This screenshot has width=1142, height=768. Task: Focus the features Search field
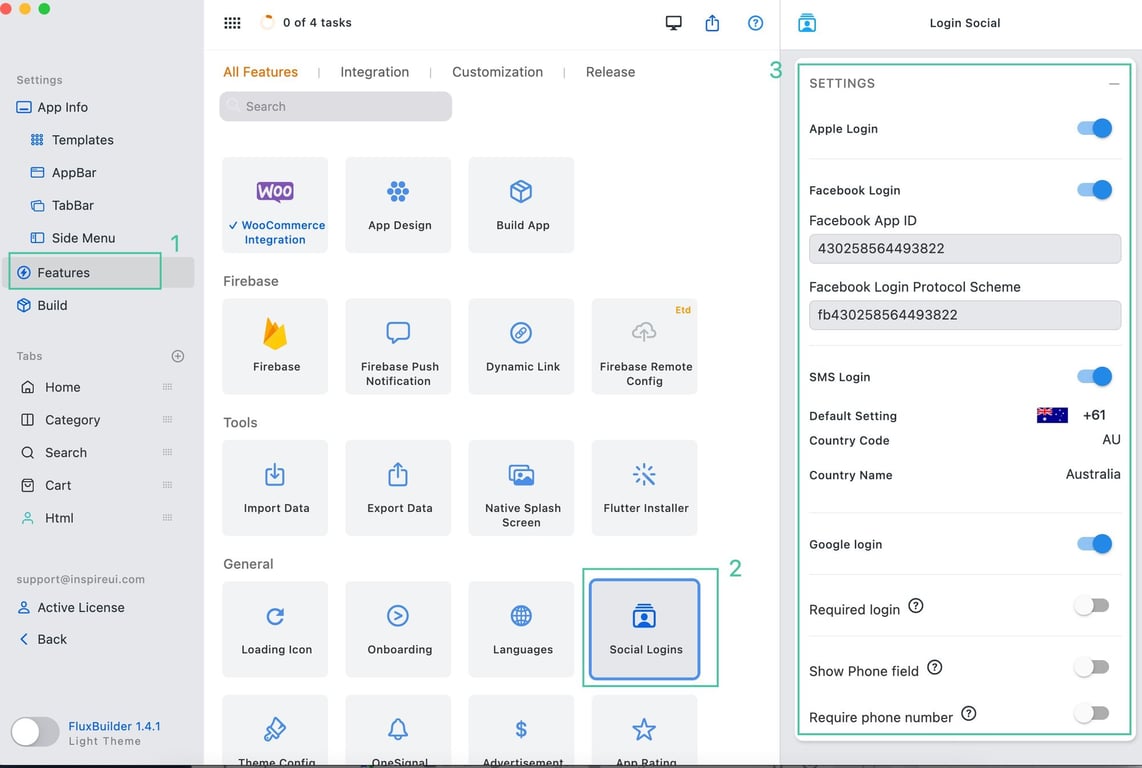click(x=336, y=106)
